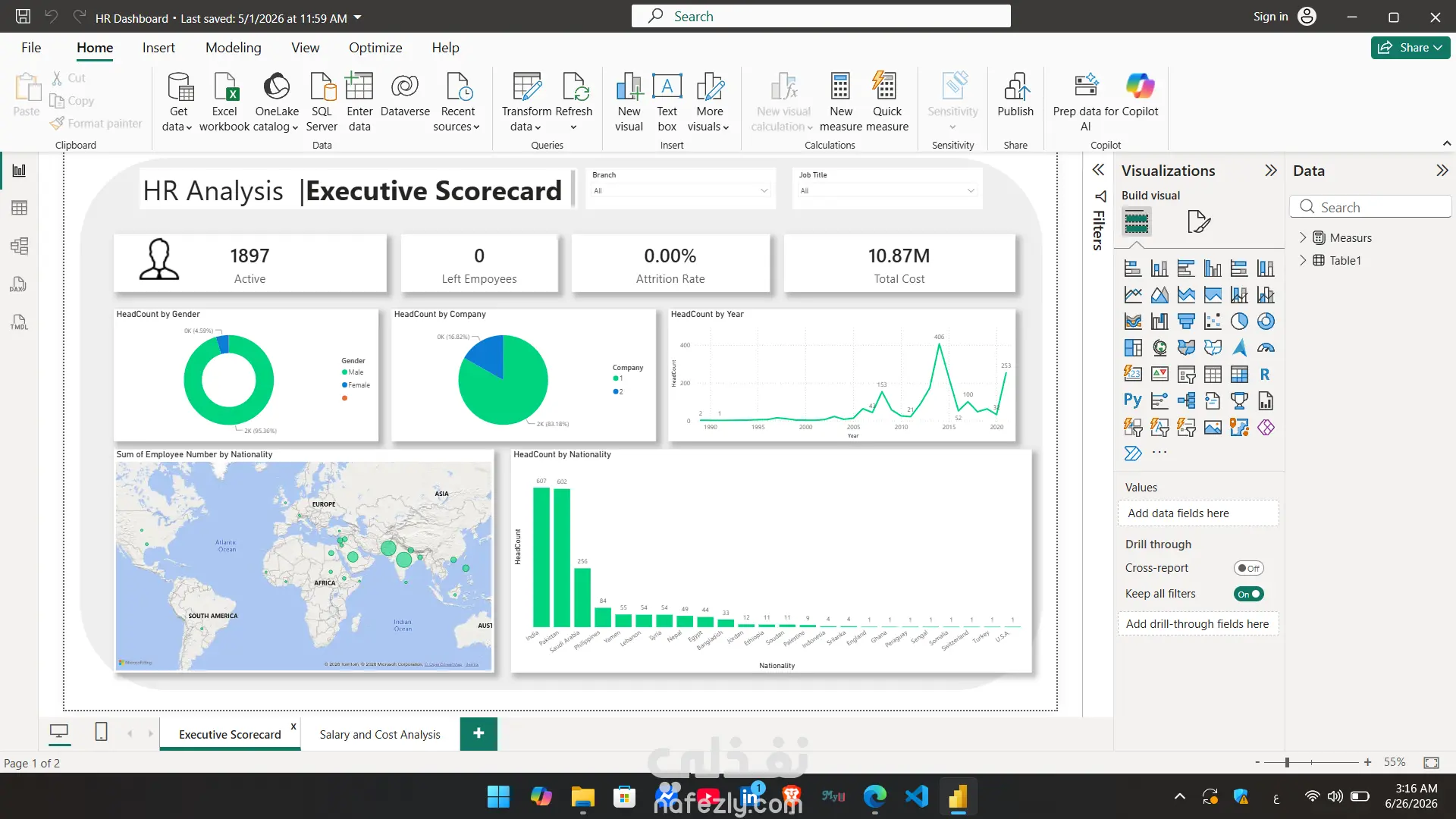Viewport: 1456px width, 819px height.
Task: Click Sign in
Action: pyautogui.click(x=1270, y=17)
